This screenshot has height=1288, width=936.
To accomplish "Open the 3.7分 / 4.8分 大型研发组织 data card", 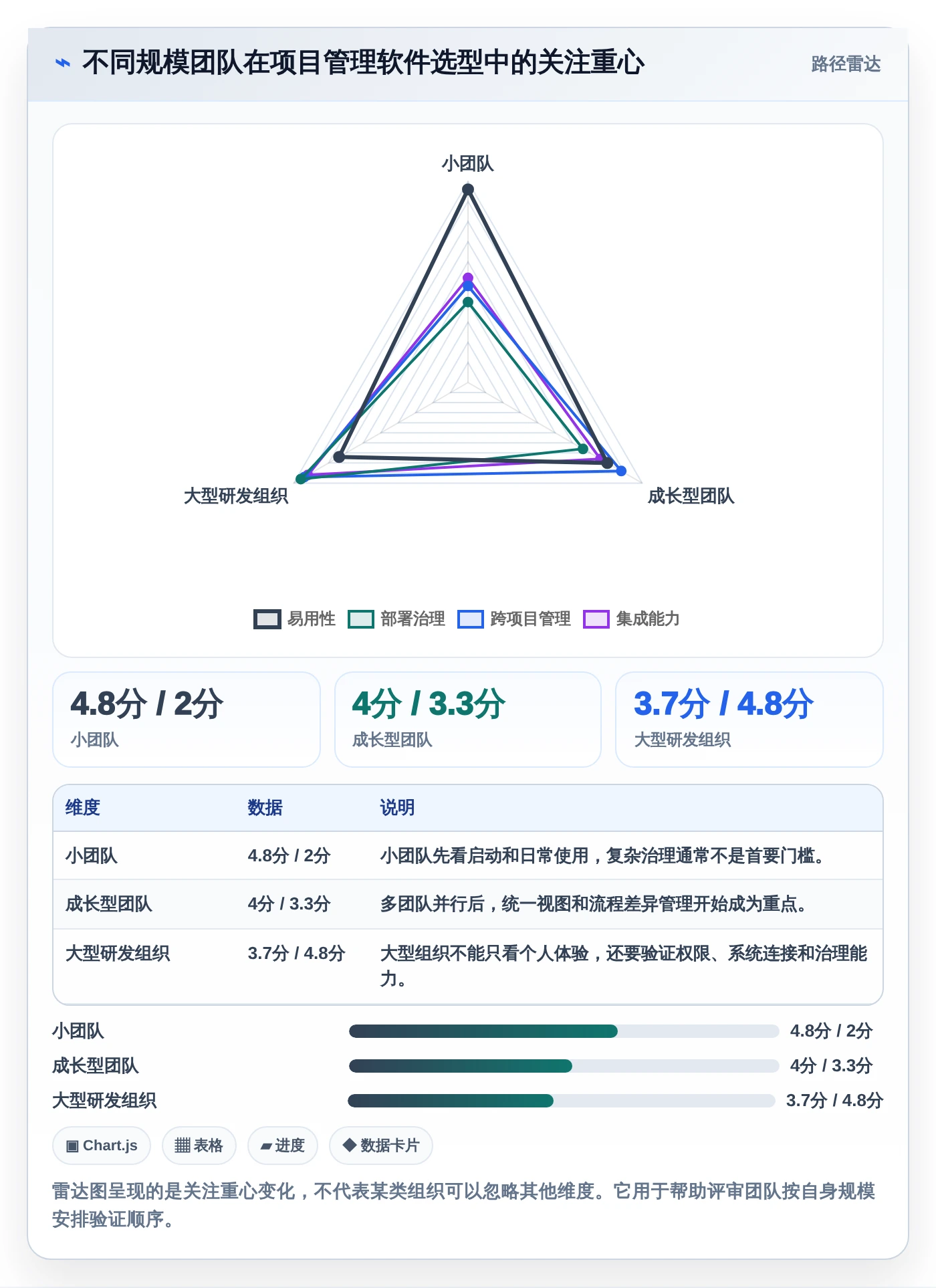I will click(x=749, y=720).
